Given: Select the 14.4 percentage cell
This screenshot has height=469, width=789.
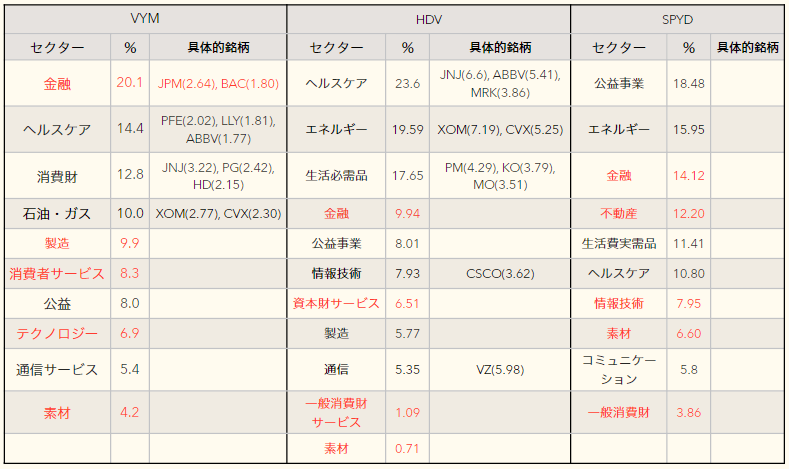Looking at the screenshot, I should click(x=130, y=129).
